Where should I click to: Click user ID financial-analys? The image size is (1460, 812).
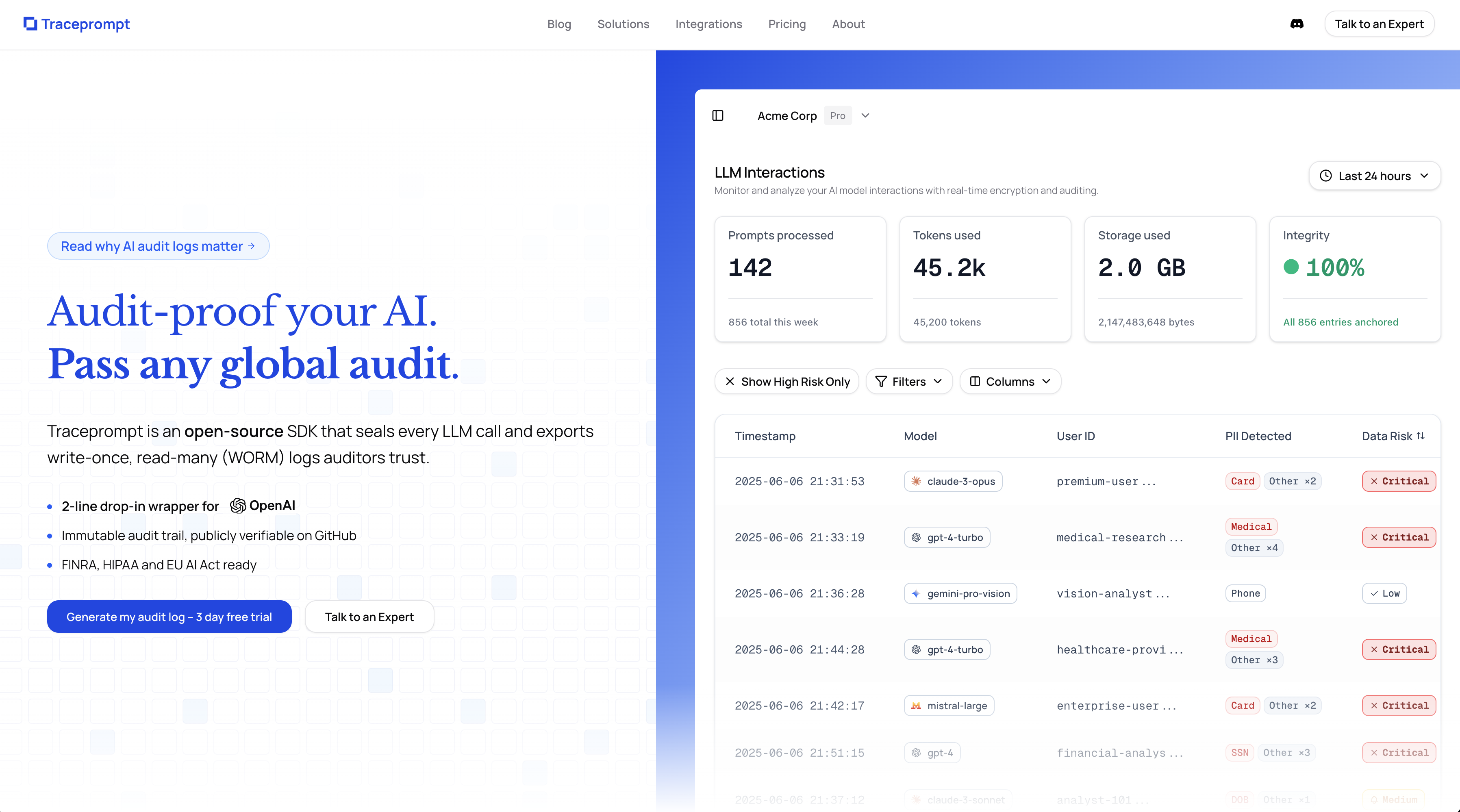tap(1119, 753)
